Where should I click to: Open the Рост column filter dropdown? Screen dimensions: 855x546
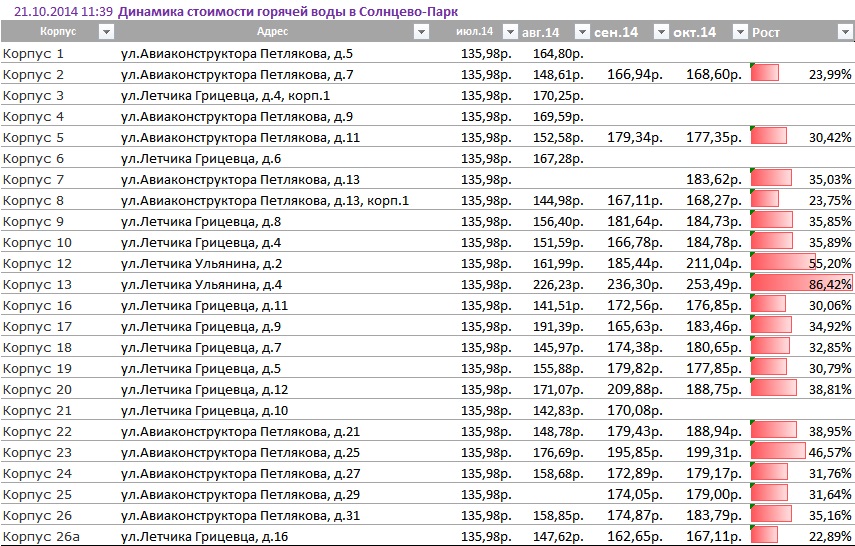coord(844,32)
